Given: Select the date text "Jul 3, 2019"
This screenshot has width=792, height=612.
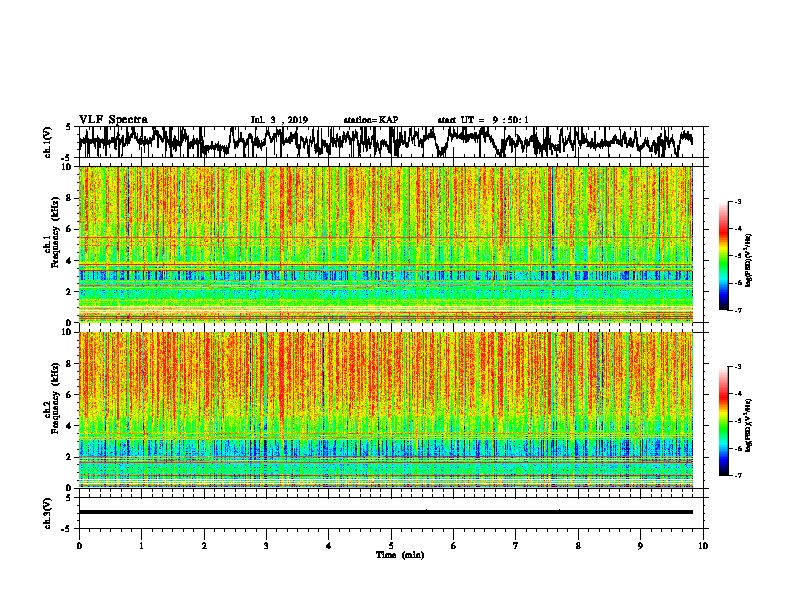Looking at the screenshot, I should 279,120.
